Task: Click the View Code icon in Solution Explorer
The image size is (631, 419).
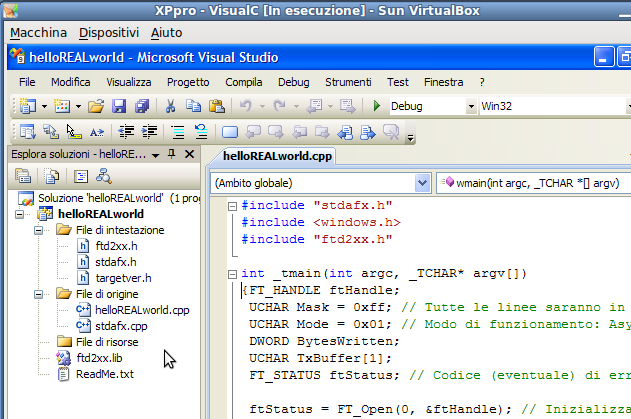Action: coord(81,176)
